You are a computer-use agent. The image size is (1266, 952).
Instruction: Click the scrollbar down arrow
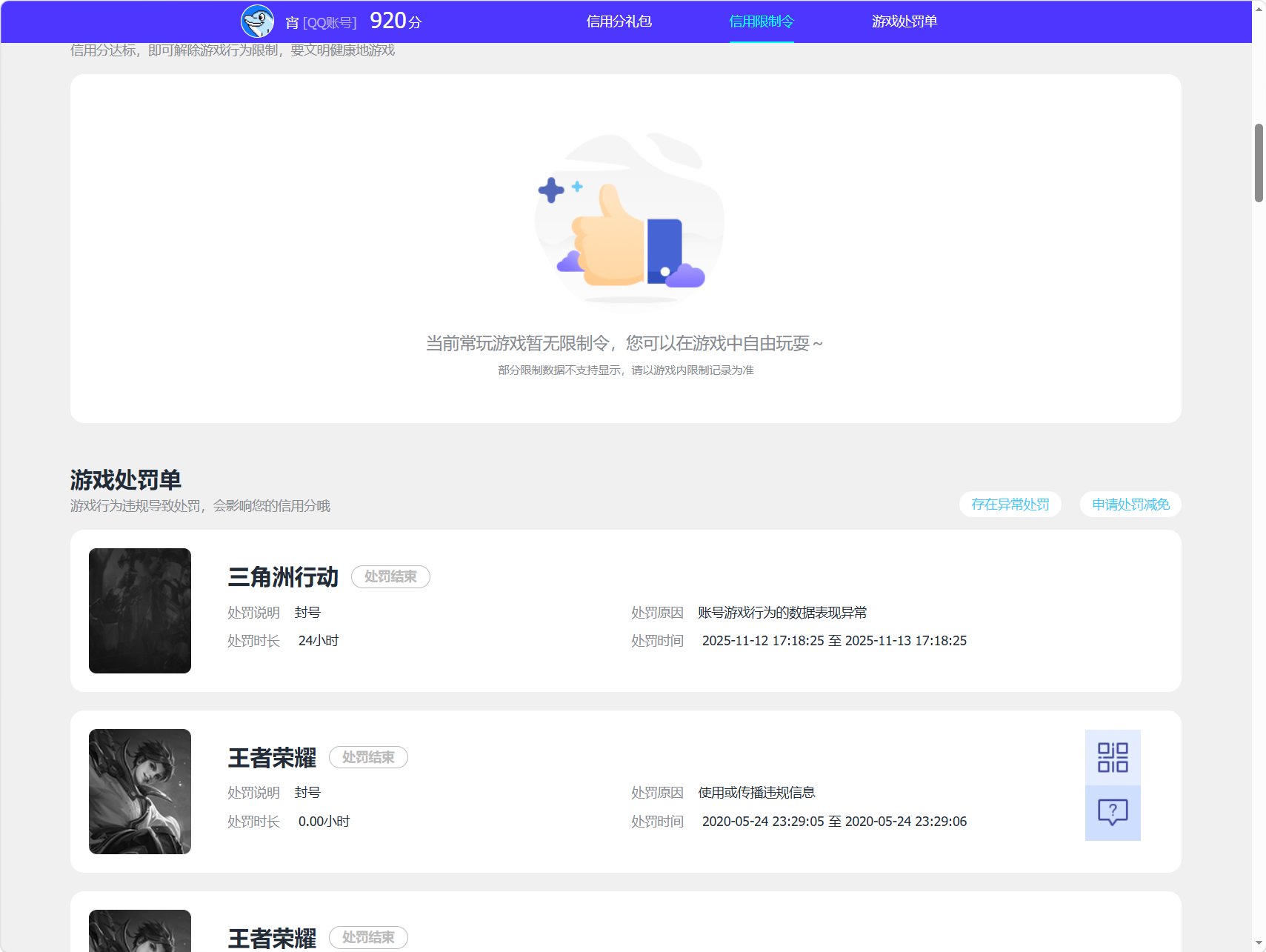tap(1259, 945)
